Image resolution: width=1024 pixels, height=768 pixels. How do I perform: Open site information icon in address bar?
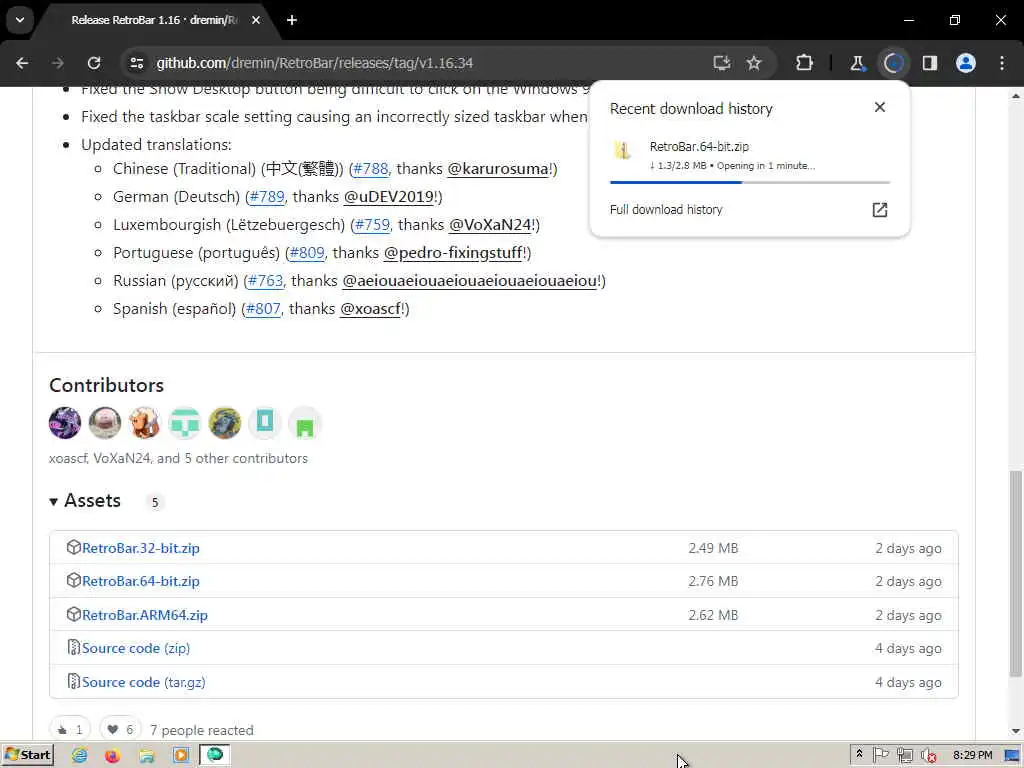[x=136, y=63]
